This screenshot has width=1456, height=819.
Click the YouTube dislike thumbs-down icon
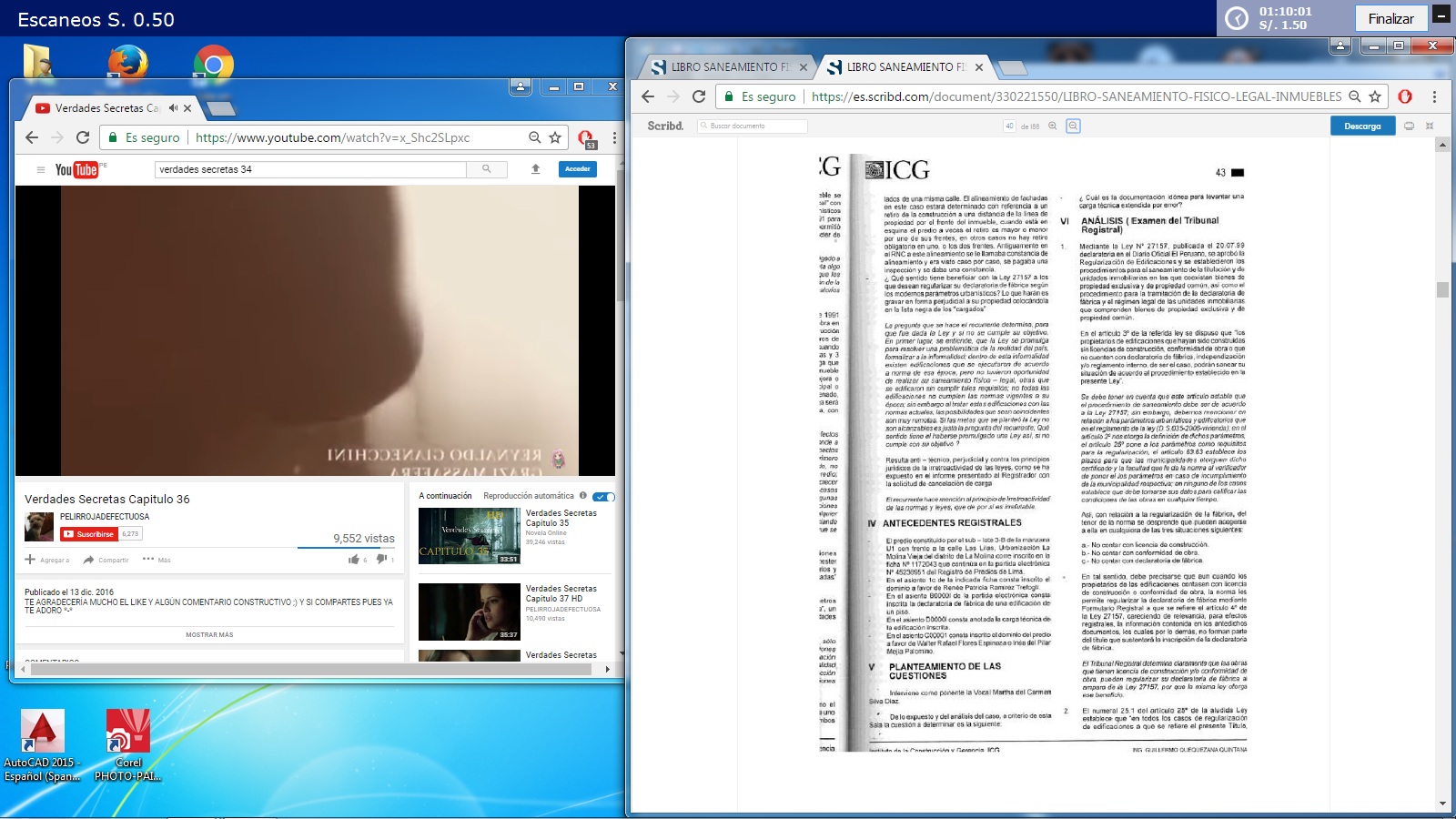[x=381, y=560]
